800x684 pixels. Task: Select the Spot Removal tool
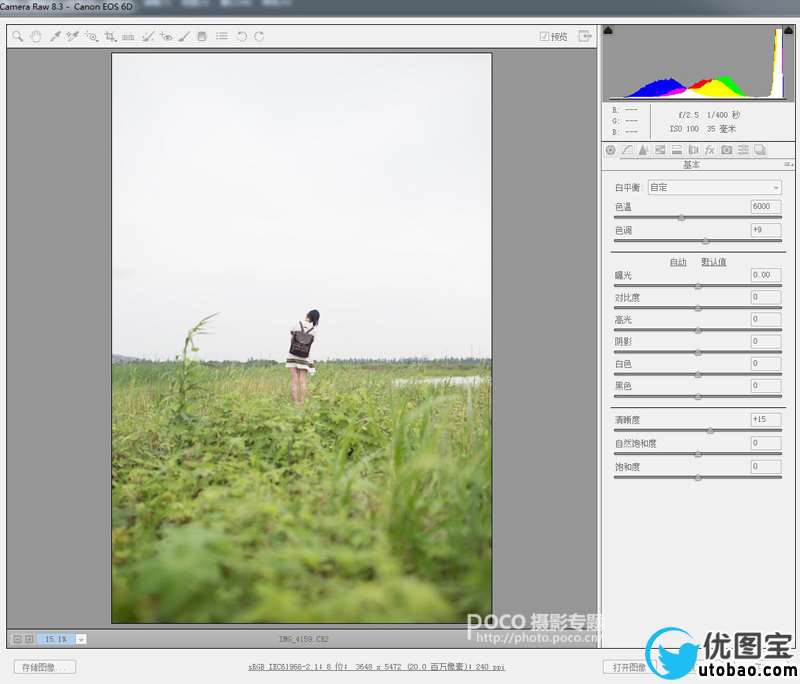pyautogui.click(x=147, y=36)
